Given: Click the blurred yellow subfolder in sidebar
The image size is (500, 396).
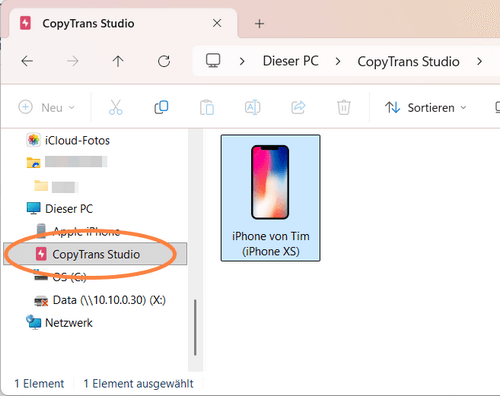Looking at the screenshot, I should click(56, 186).
